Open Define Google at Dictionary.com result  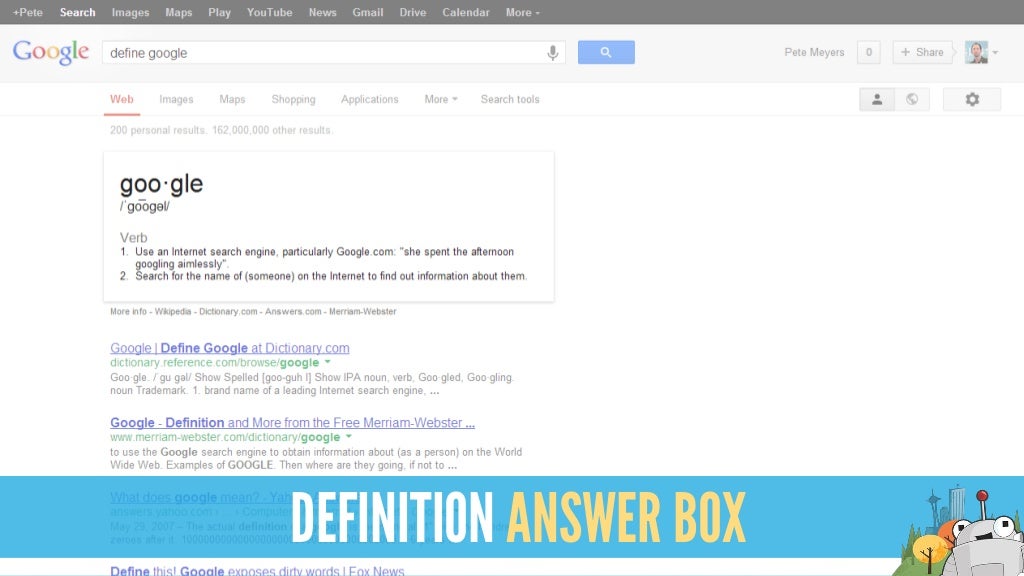(230, 348)
